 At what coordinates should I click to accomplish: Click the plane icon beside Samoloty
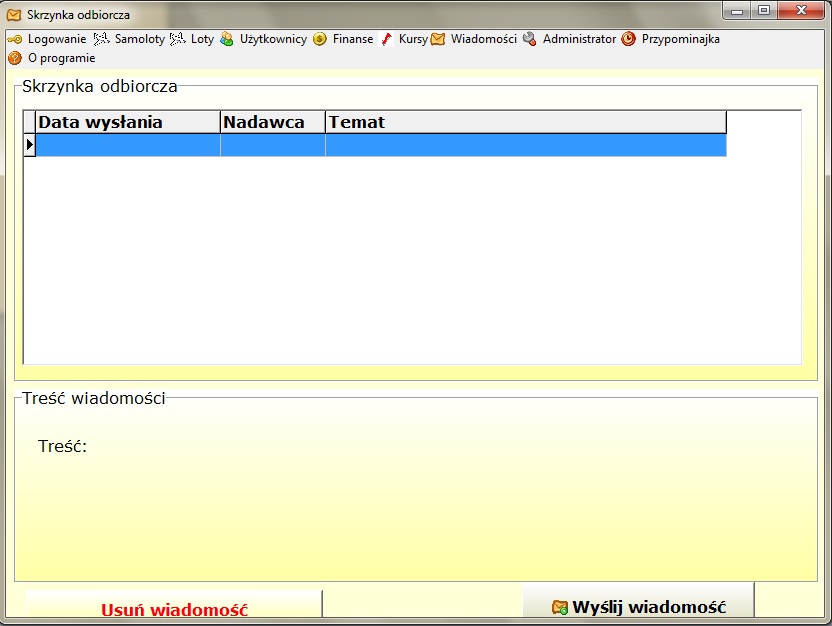pyautogui.click(x=101, y=39)
